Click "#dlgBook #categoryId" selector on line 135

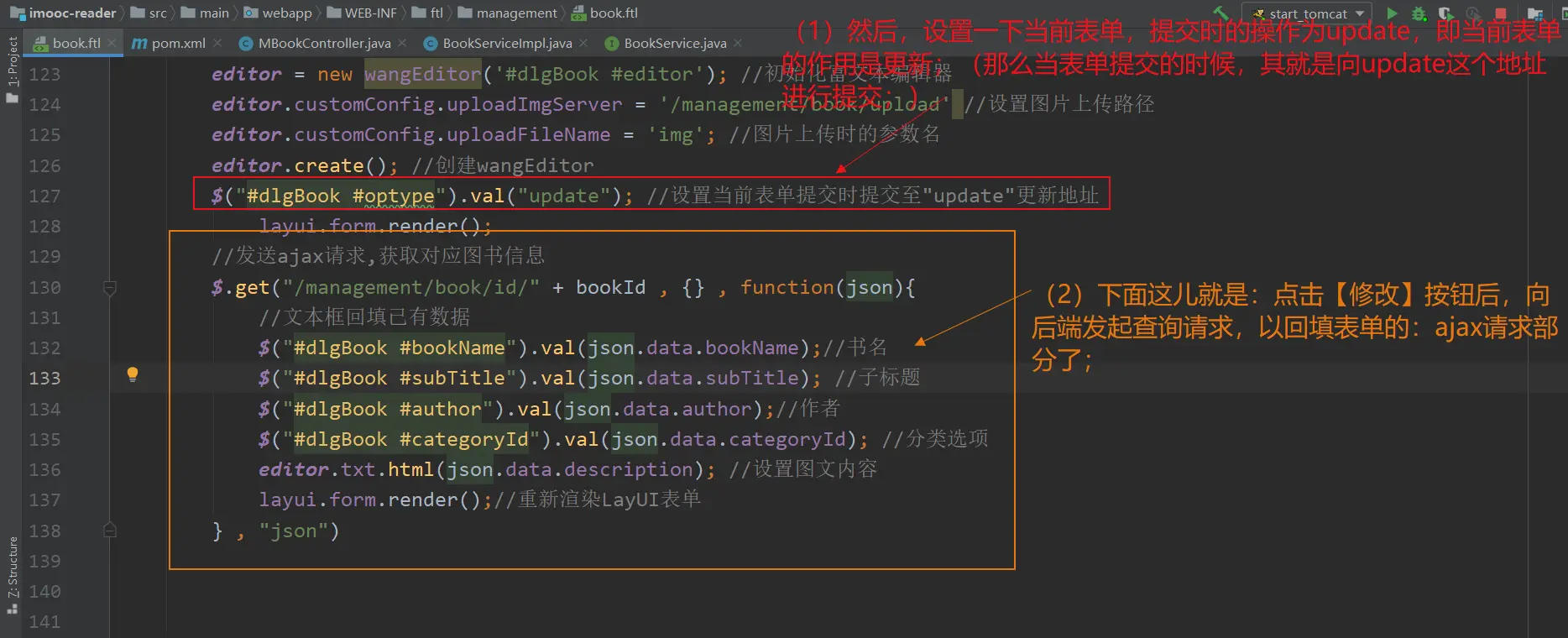click(411, 440)
